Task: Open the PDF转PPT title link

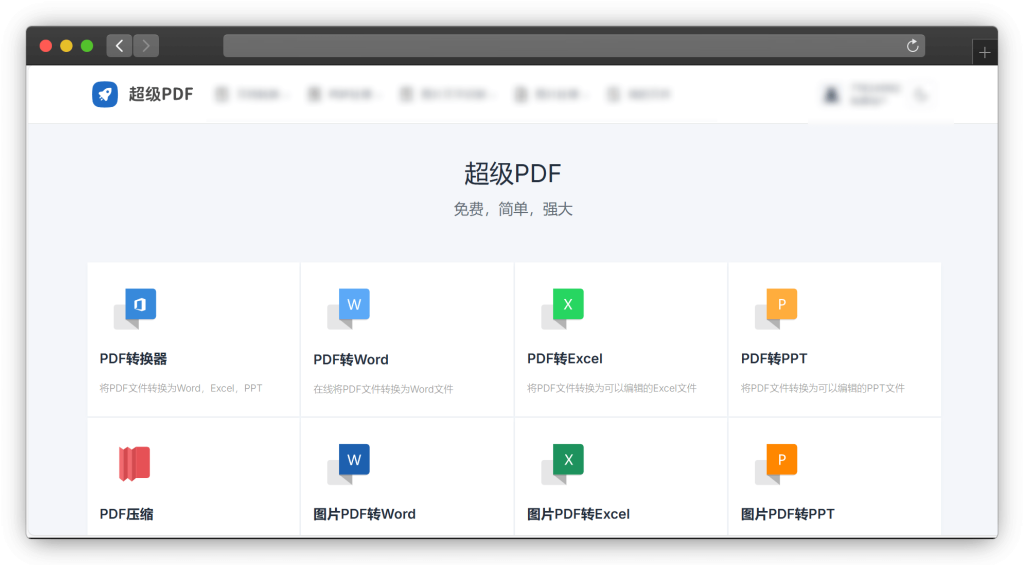Action: click(x=774, y=359)
